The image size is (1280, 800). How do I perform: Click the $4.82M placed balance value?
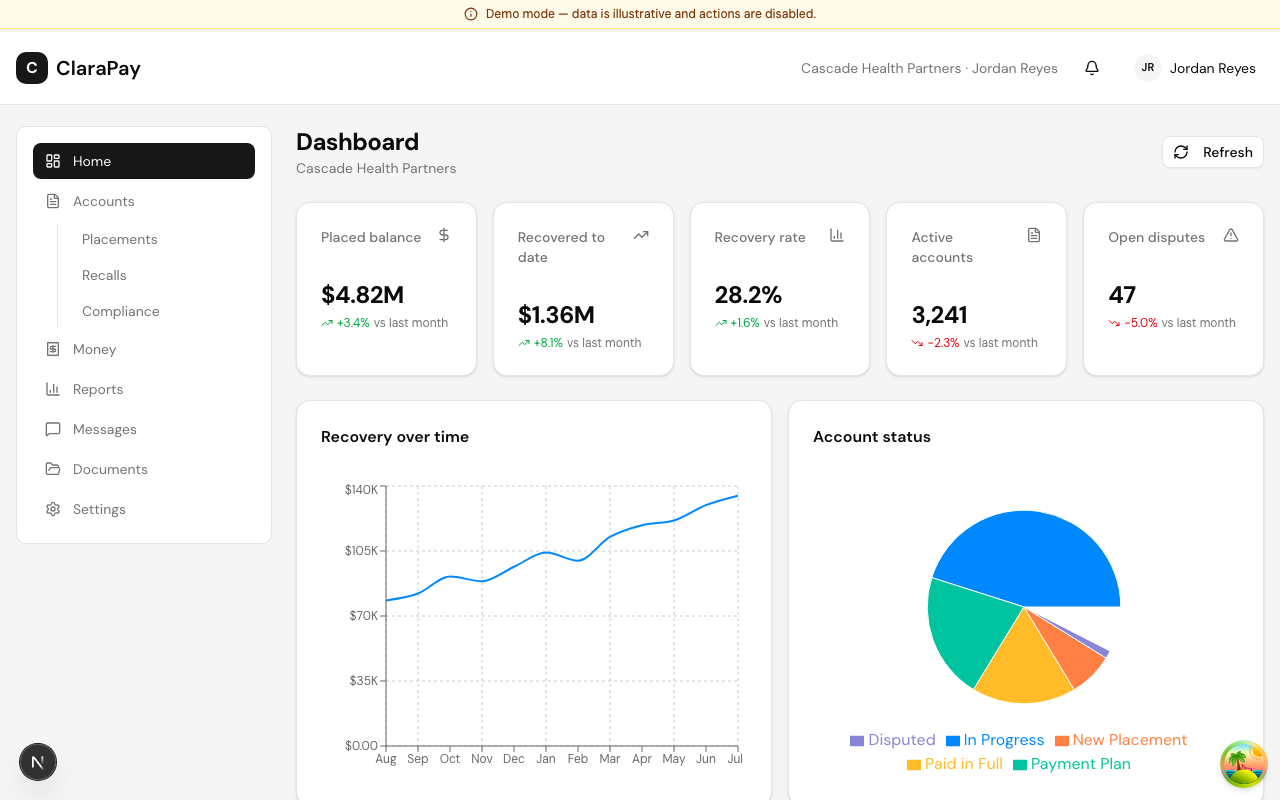click(362, 295)
